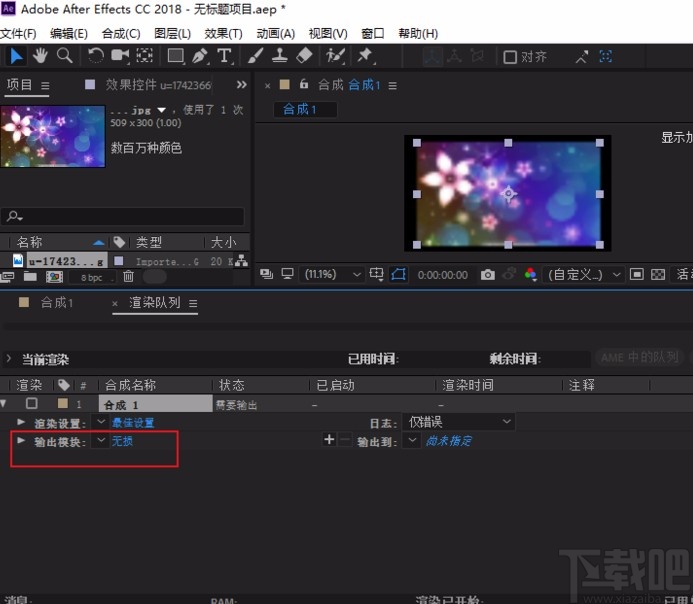This screenshot has width=693, height=604.
Task: Click the 合成1 breadcrumb button in viewer
Action: [305, 109]
